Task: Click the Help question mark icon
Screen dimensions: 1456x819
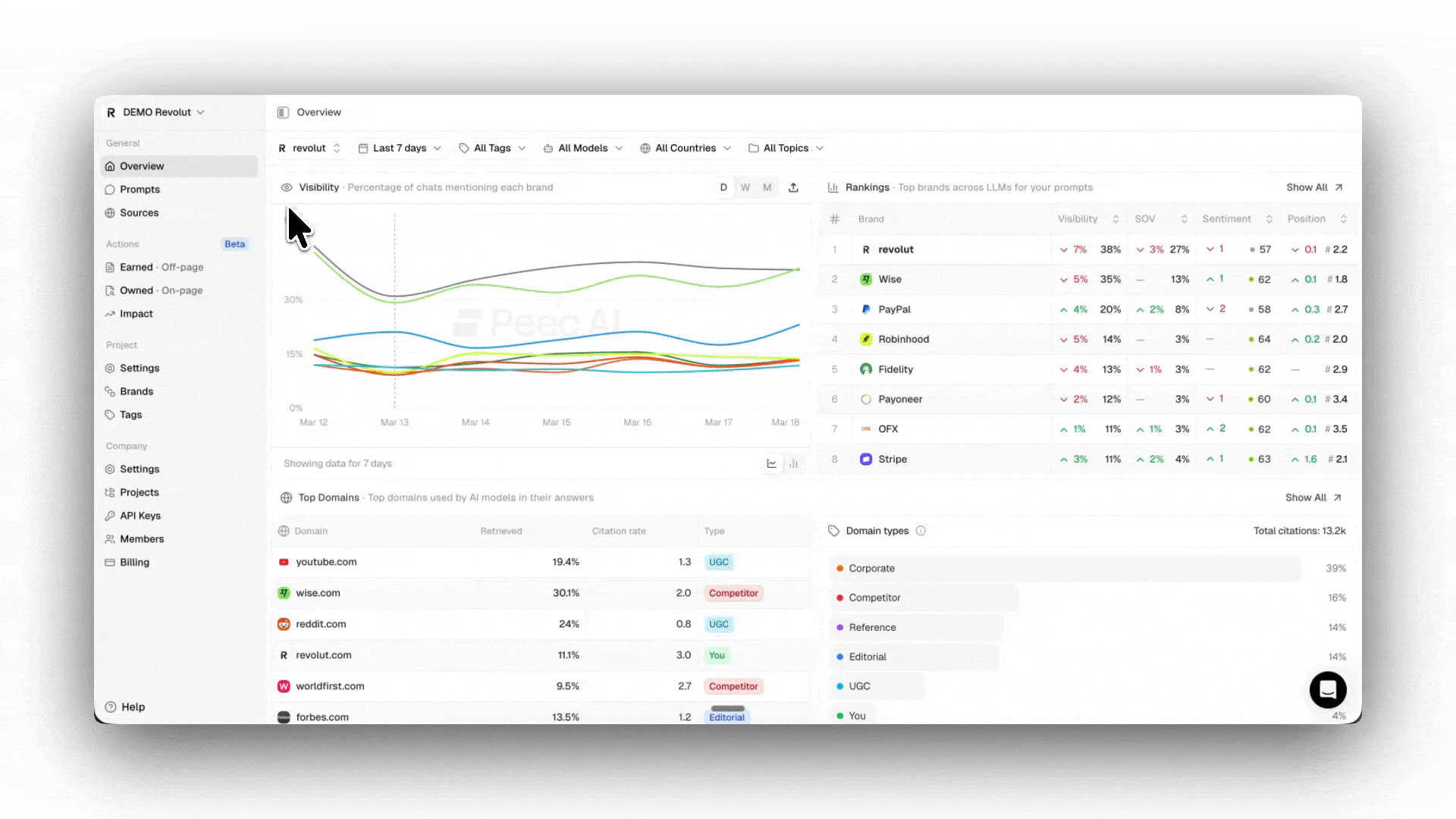Action: [111, 707]
